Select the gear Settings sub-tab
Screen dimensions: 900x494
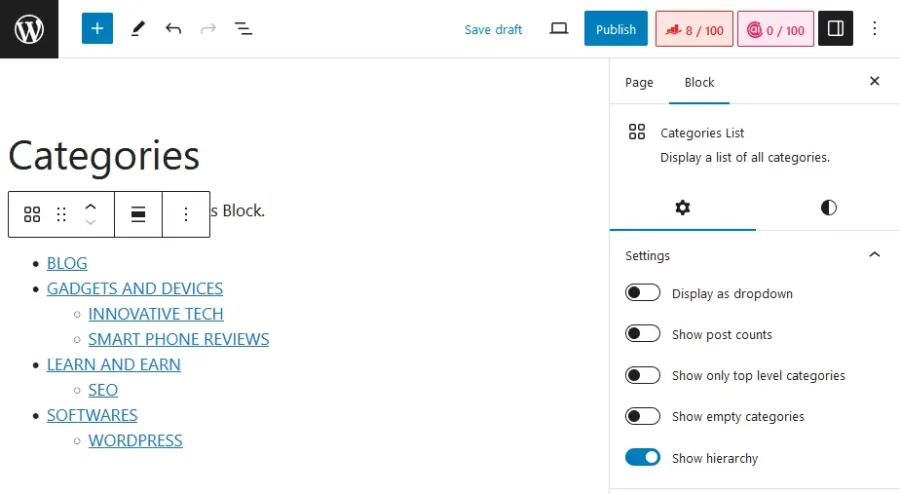(x=682, y=208)
